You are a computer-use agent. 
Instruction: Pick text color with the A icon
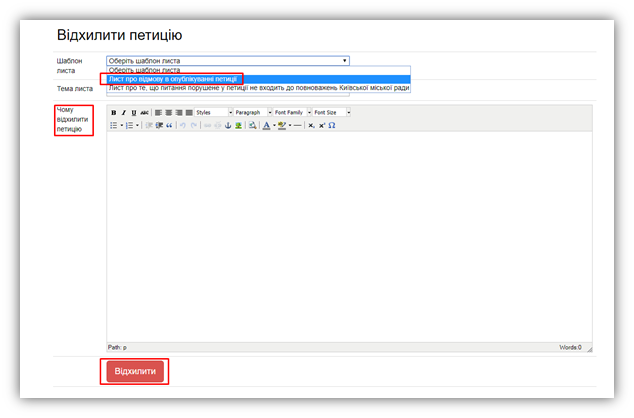tap(267, 126)
